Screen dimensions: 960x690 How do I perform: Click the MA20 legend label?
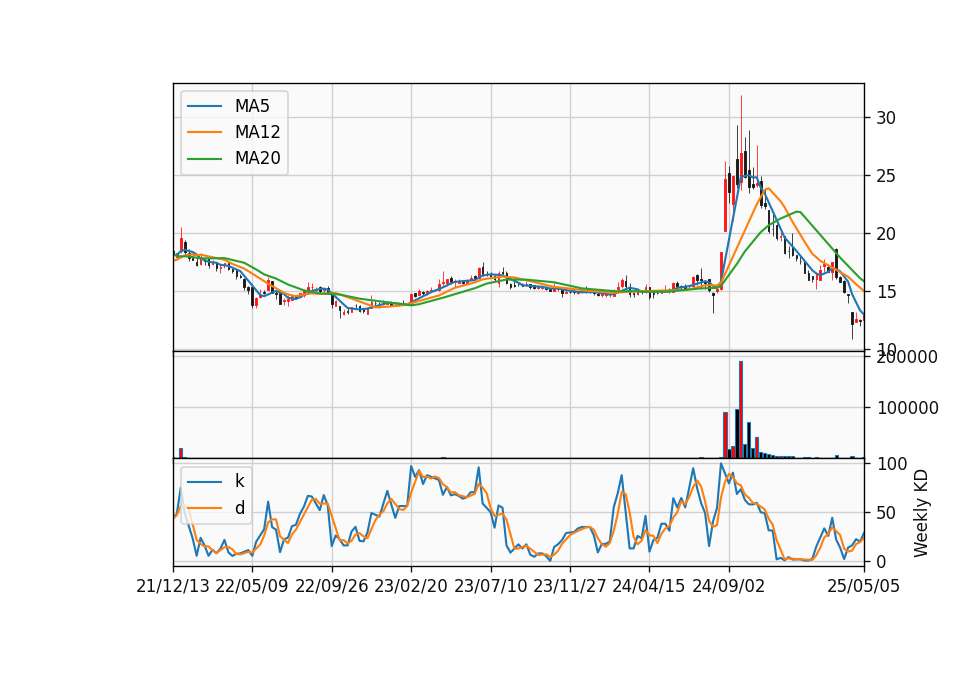tap(258, 158)
